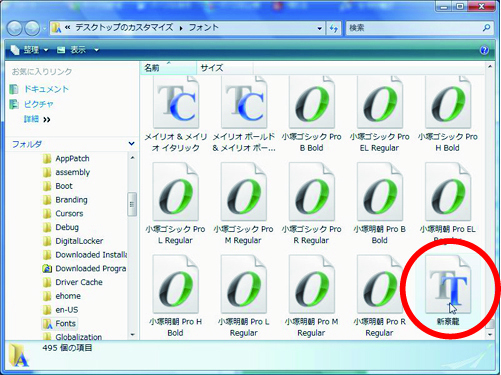Click the refresh button beside address bar
The width and height of the screenshot is (501, 375).
pyautogui.click(x=334, y=28)
